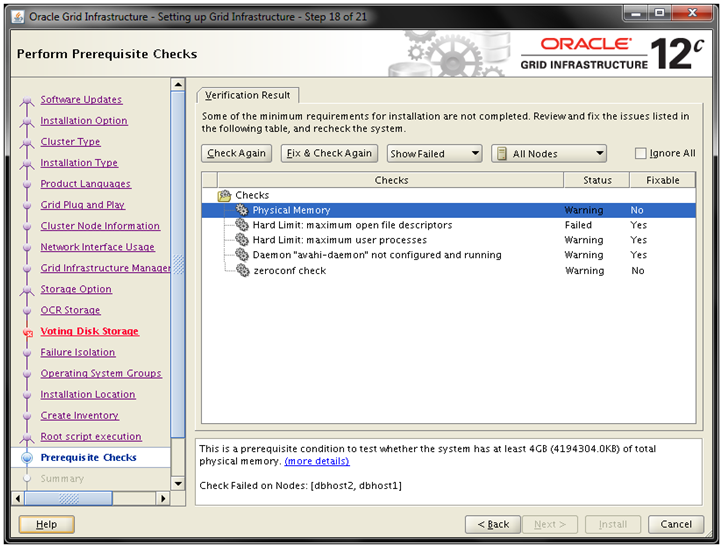This screenshot has height=548, width=723.
Task: Click the Warning status of zeroconf check
Action: pos(585,270)
